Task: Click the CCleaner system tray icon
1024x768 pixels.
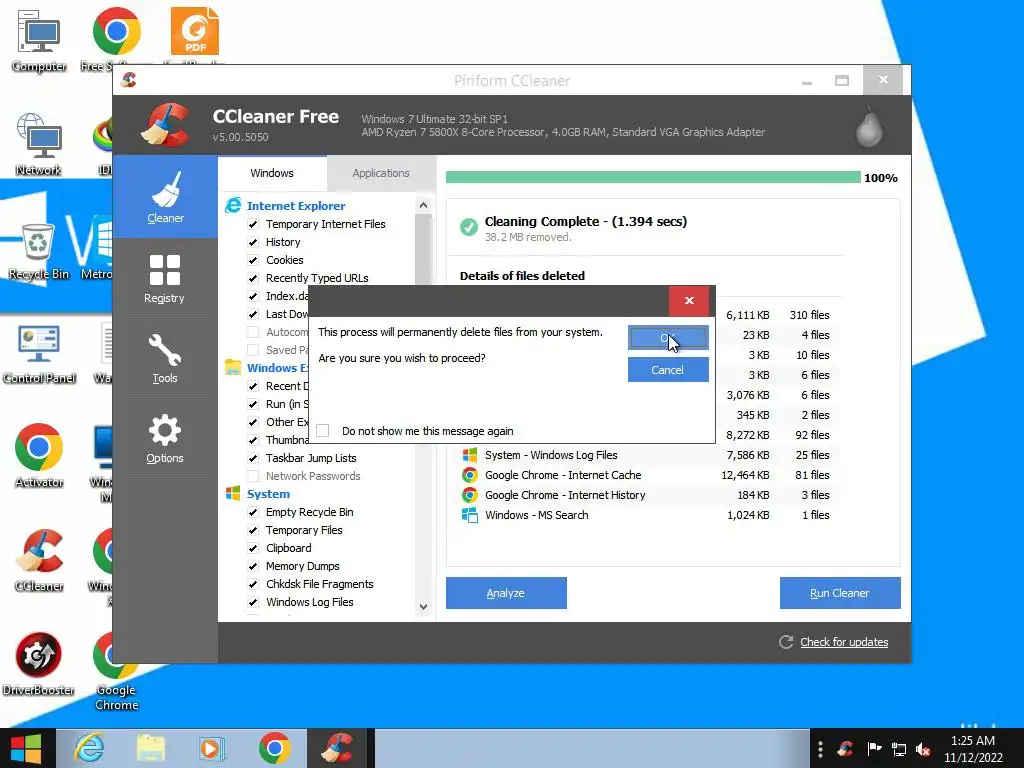Action: coord(846,749)
